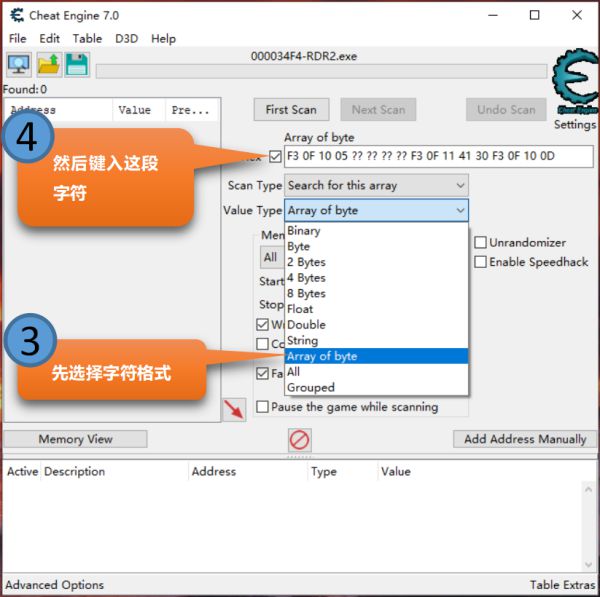Click the scan progress bar
Image resolution: width=600 pixels, height=597 pixels.
[x=320, y=71]
